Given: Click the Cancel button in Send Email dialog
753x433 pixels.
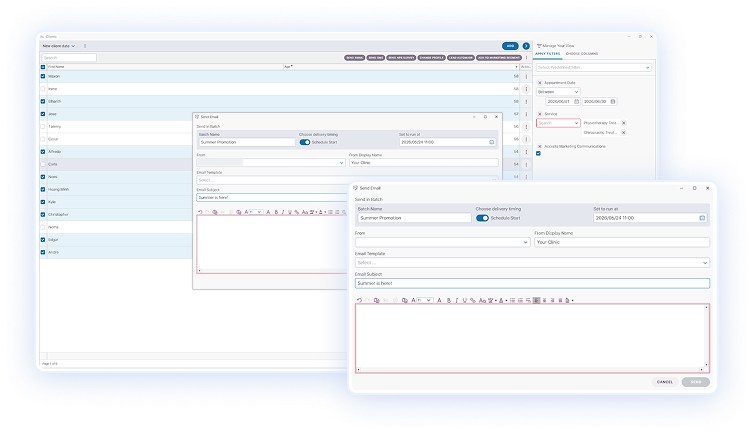Looking at the screenshot, I should click(665, 382).
